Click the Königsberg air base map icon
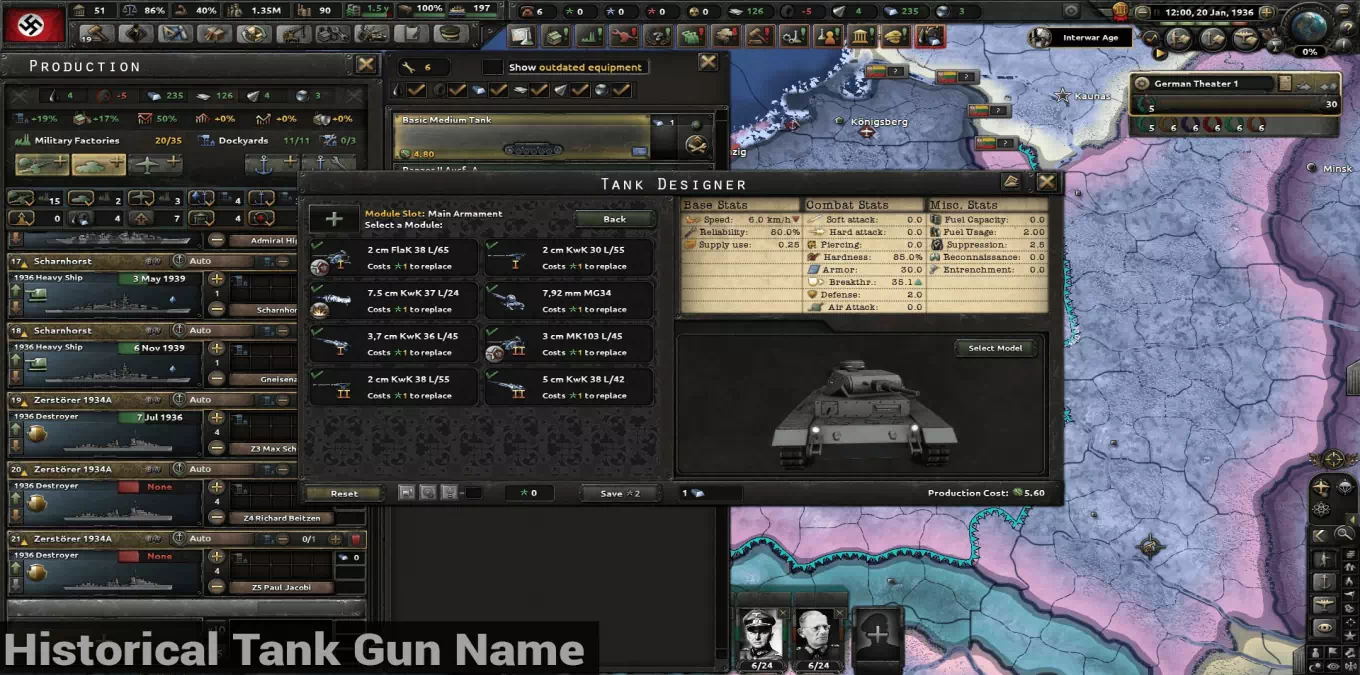 866,133
